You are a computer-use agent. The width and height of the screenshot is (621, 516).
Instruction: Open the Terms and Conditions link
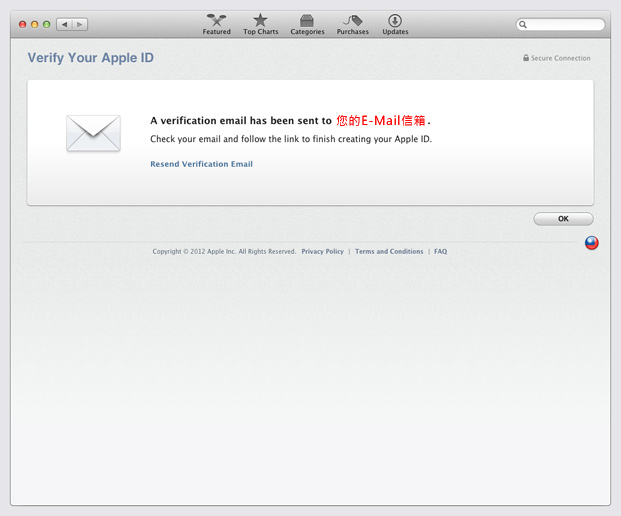[x=389, y=251]
